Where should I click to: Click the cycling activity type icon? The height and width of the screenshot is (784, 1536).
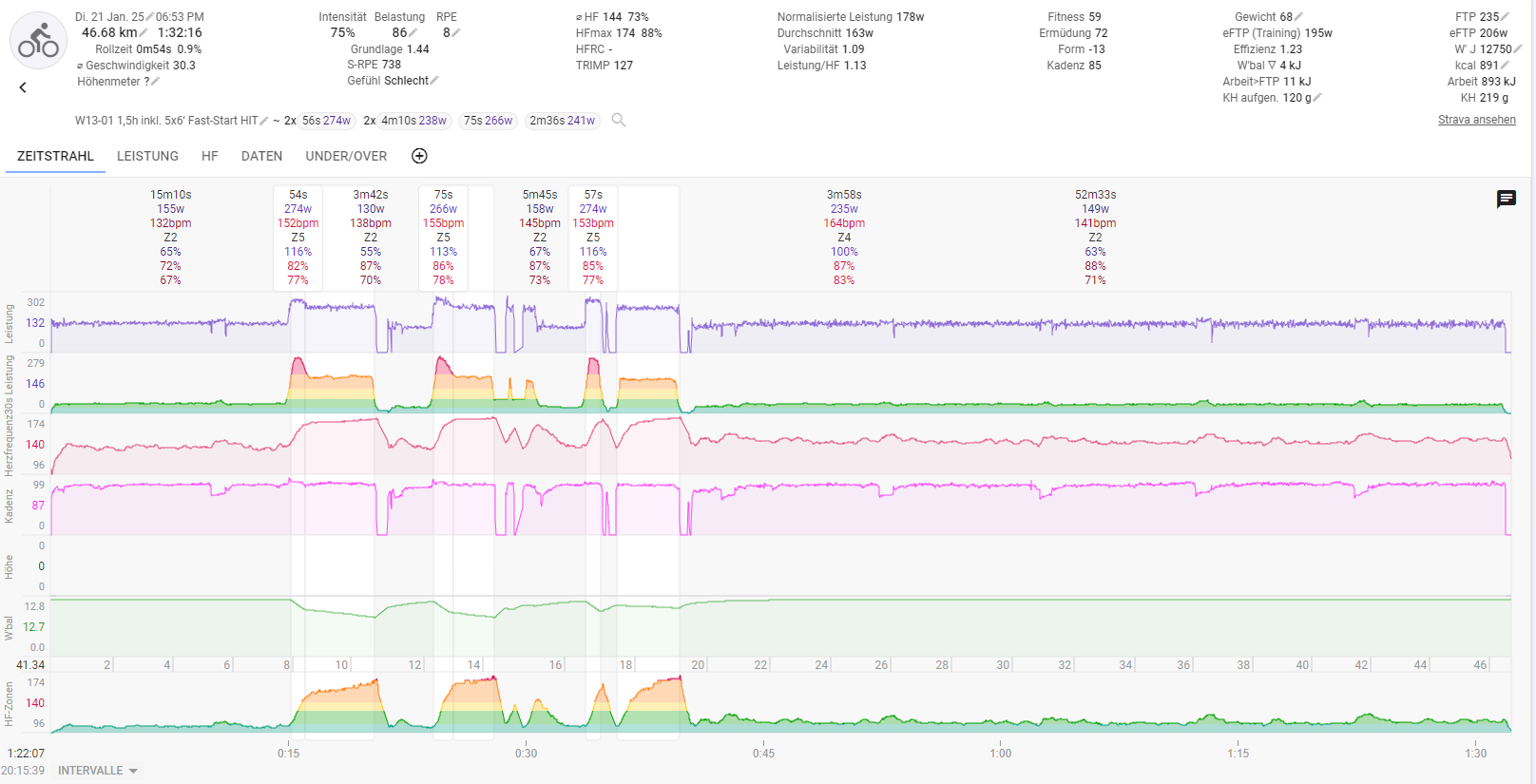point(38,41)
